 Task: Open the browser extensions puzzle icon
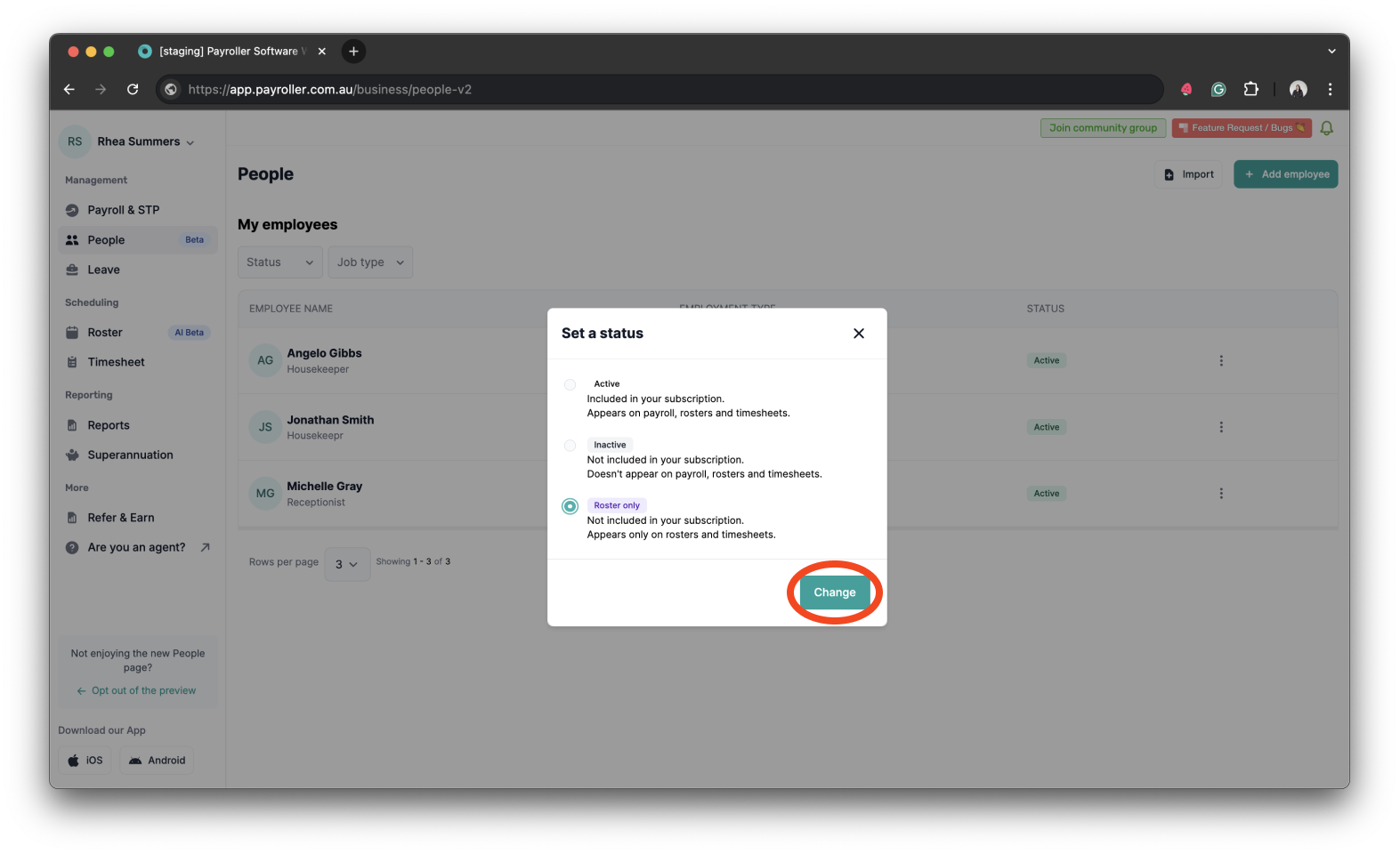tap(1250, 89)
